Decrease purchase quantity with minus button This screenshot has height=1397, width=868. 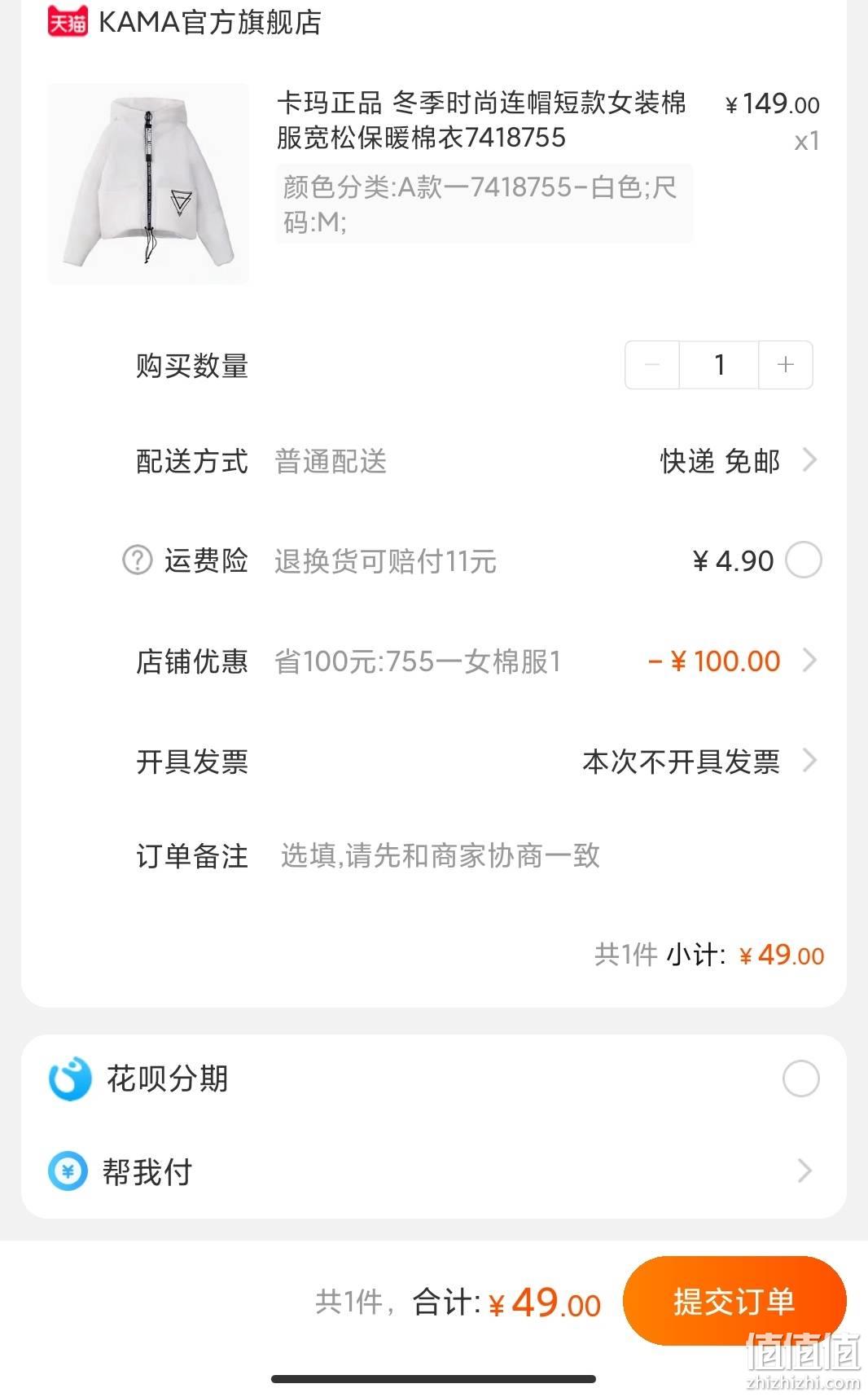click(652, 365)
